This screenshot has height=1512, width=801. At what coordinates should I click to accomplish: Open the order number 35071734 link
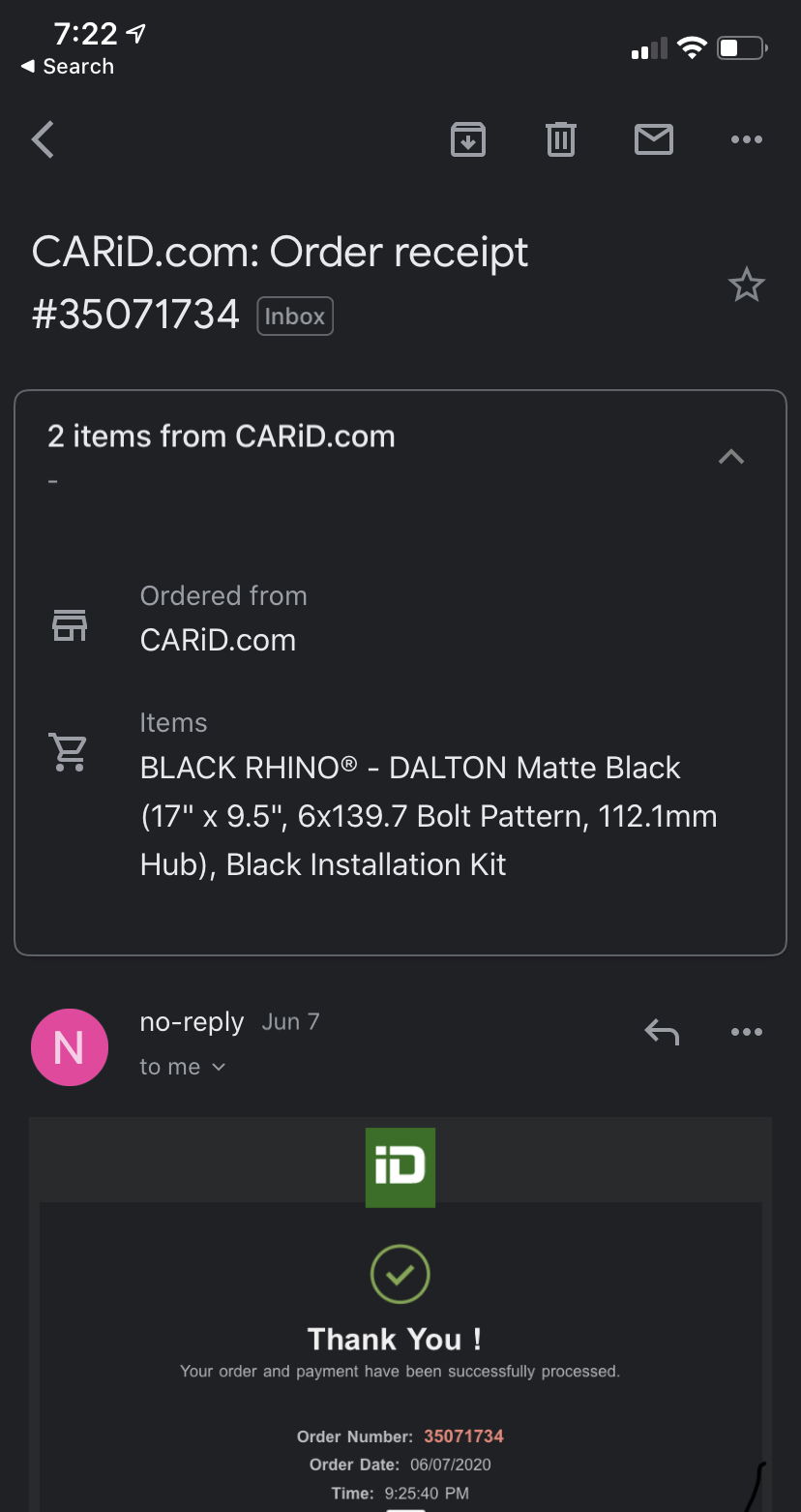pos(463,1436)
